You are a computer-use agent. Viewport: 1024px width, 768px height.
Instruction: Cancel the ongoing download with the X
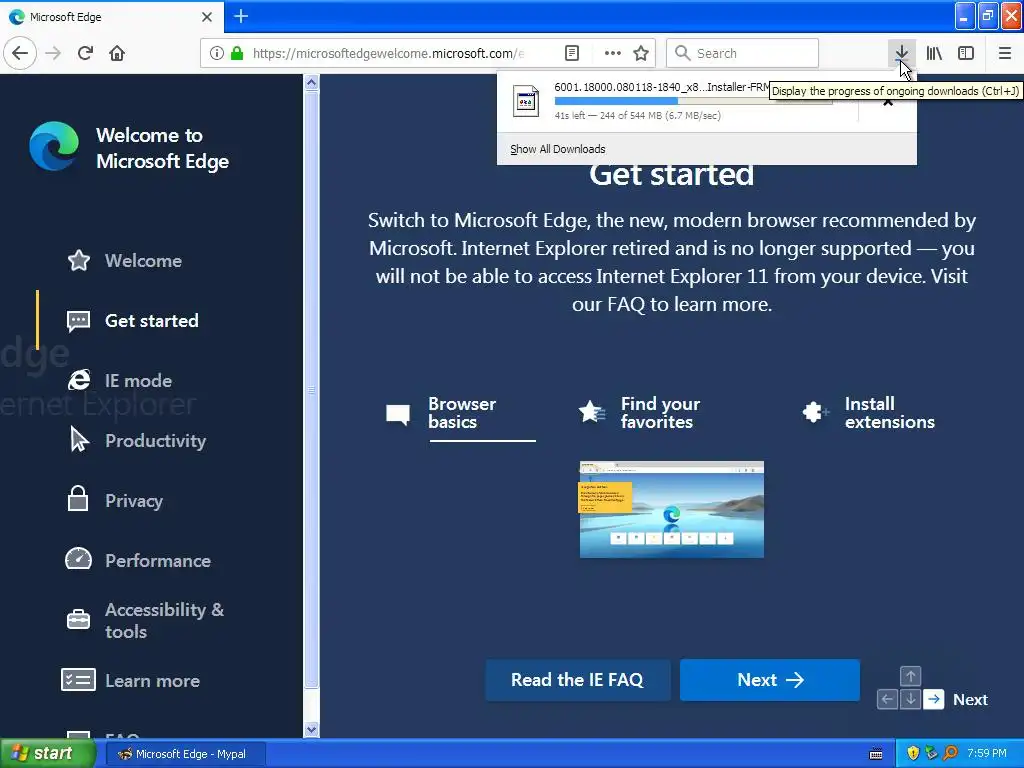[x=888, y=102]
